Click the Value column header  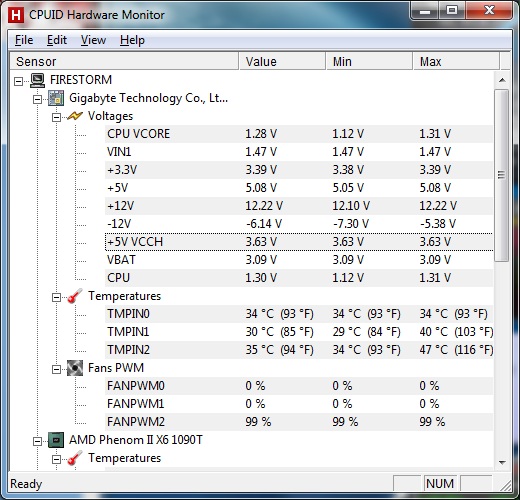coord(282,61)
